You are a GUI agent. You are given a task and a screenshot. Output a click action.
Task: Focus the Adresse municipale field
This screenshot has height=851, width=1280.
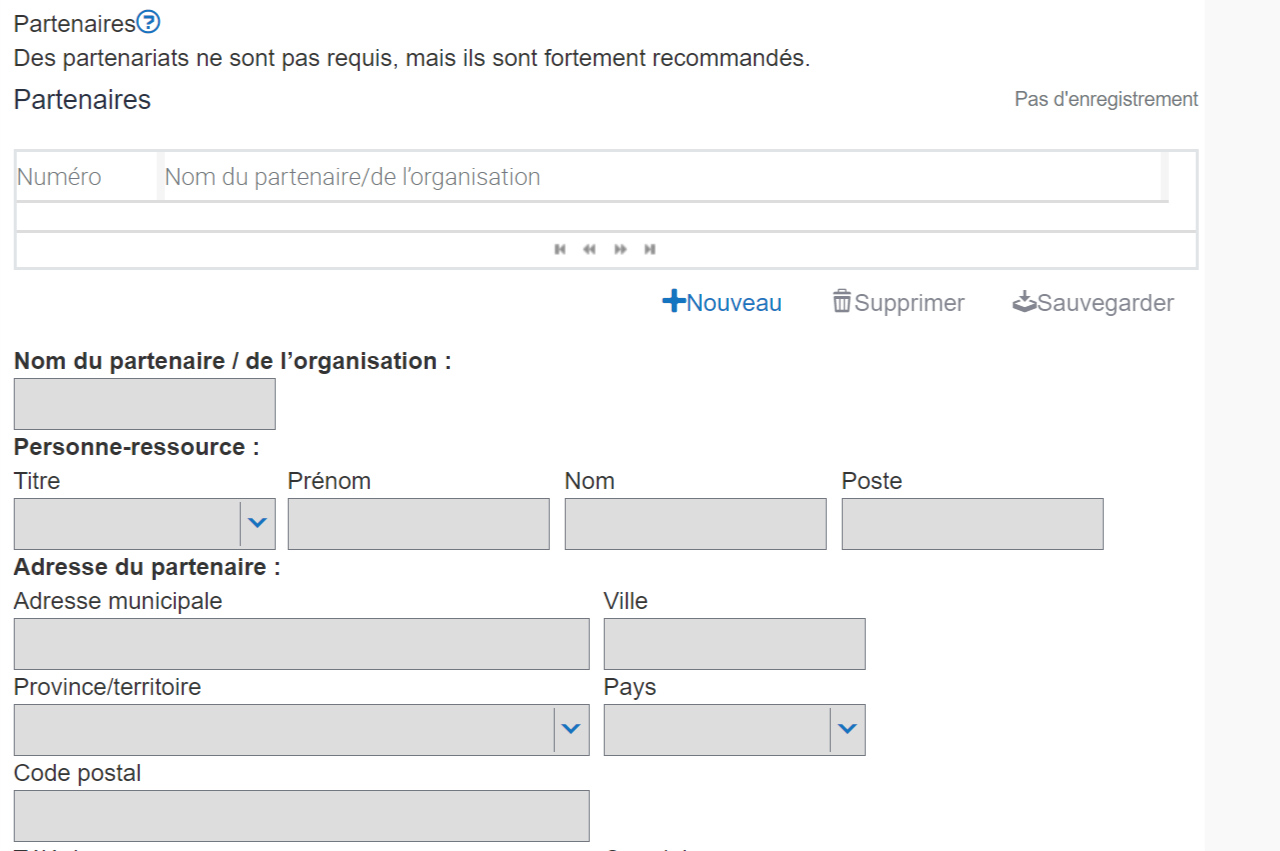[301, 644]
